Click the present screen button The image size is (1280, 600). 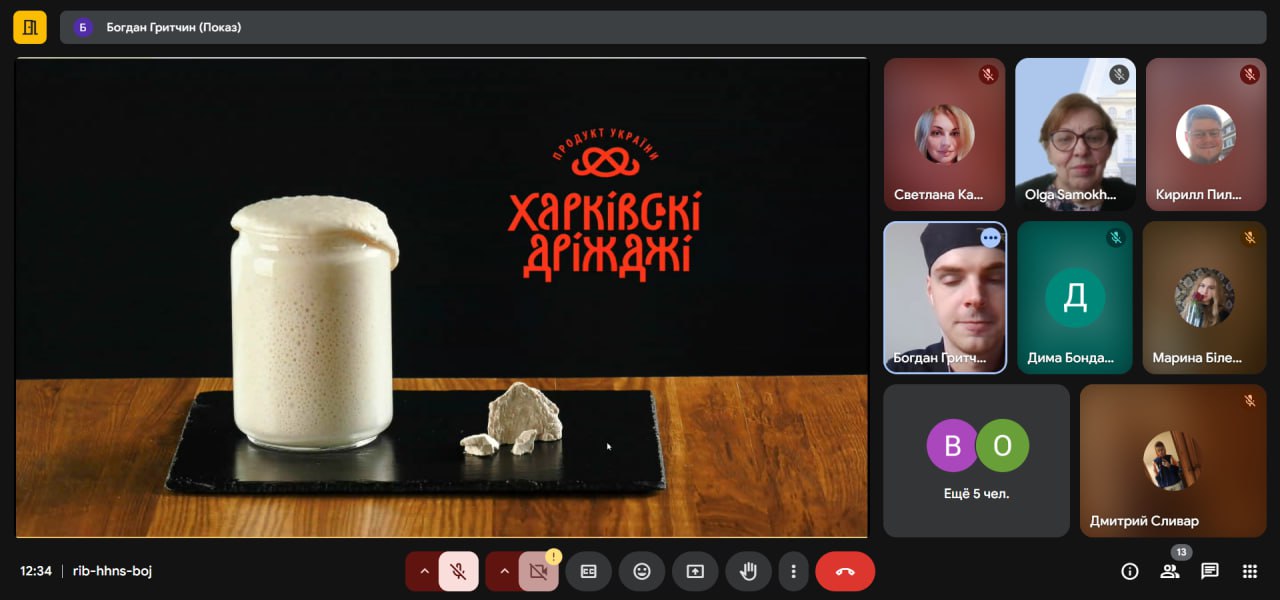(x=695, y=571)
